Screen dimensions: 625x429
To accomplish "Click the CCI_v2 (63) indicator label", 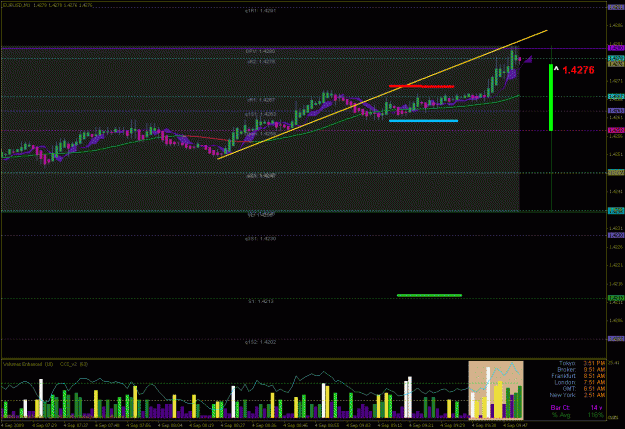I will [74, 364].
